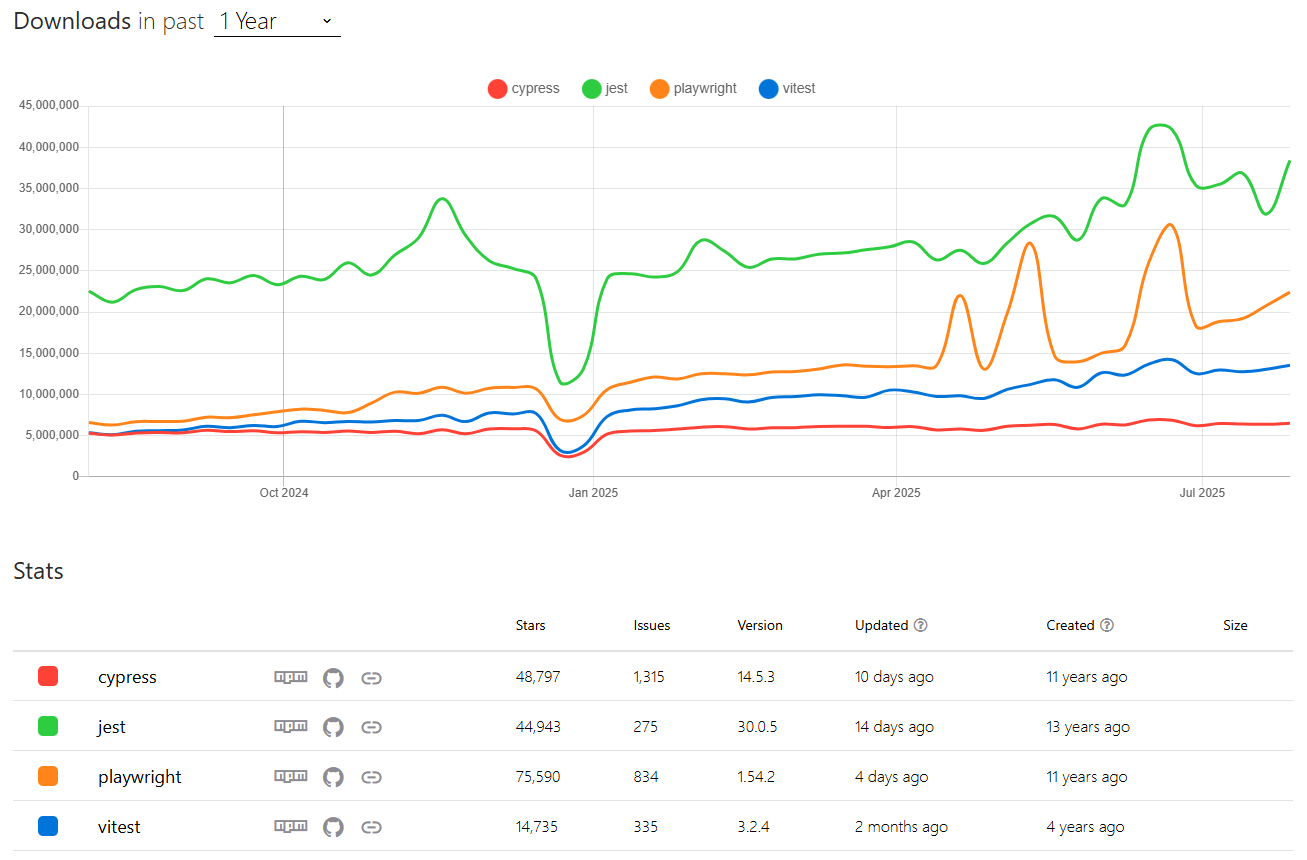Viewport: 1307px width, 860px height.
Task: Click playwright version 1.54.2
Action: pos(757,777)
